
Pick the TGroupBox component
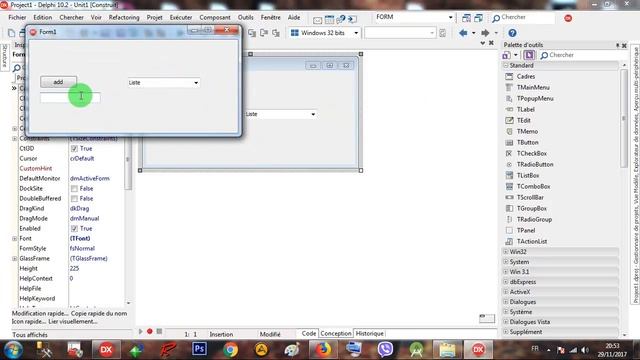pyautogui.click(x=531, y=209)
